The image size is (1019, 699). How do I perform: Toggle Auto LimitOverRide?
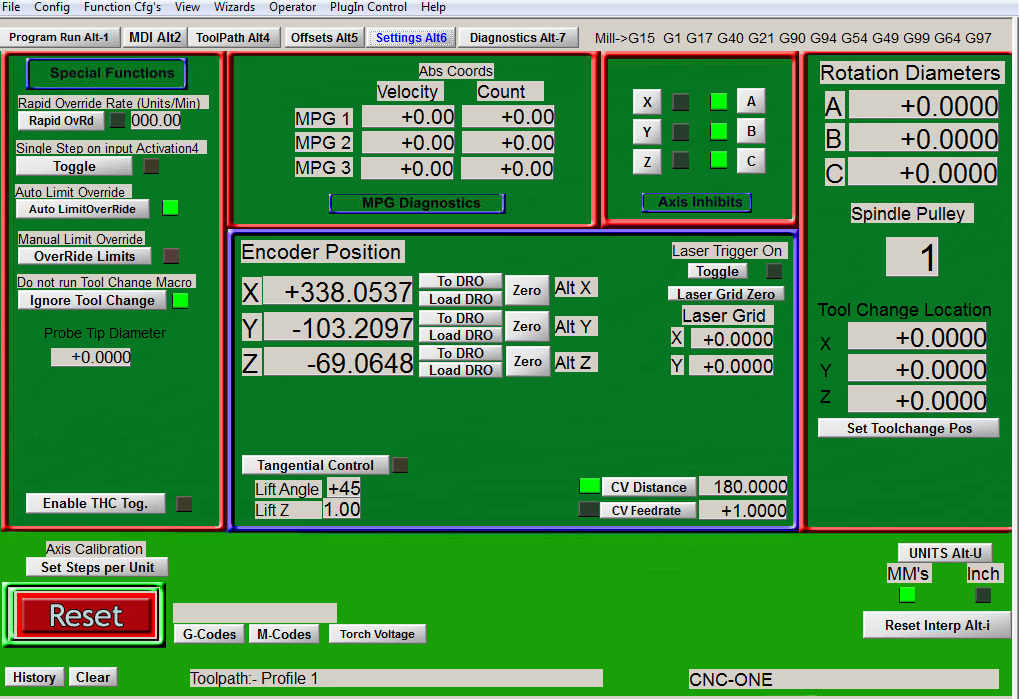[82, 209]
